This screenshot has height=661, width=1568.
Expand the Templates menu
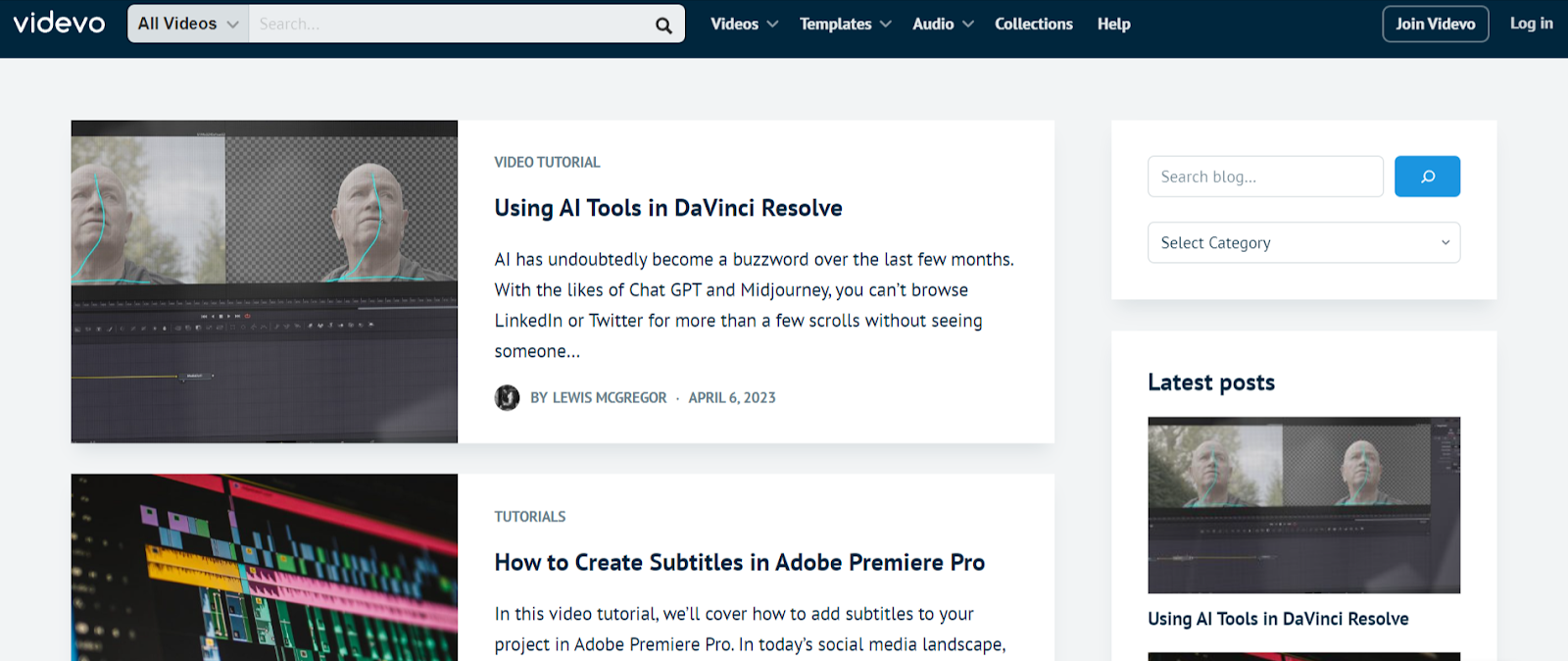coord(845,24)
